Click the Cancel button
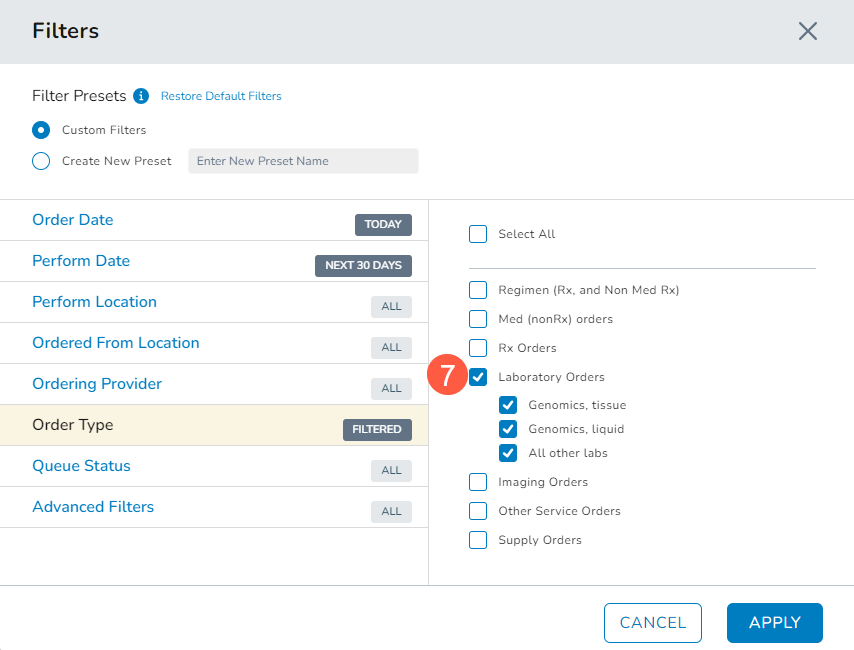Screen dimensions: 854x650 [x=652, y=622]
